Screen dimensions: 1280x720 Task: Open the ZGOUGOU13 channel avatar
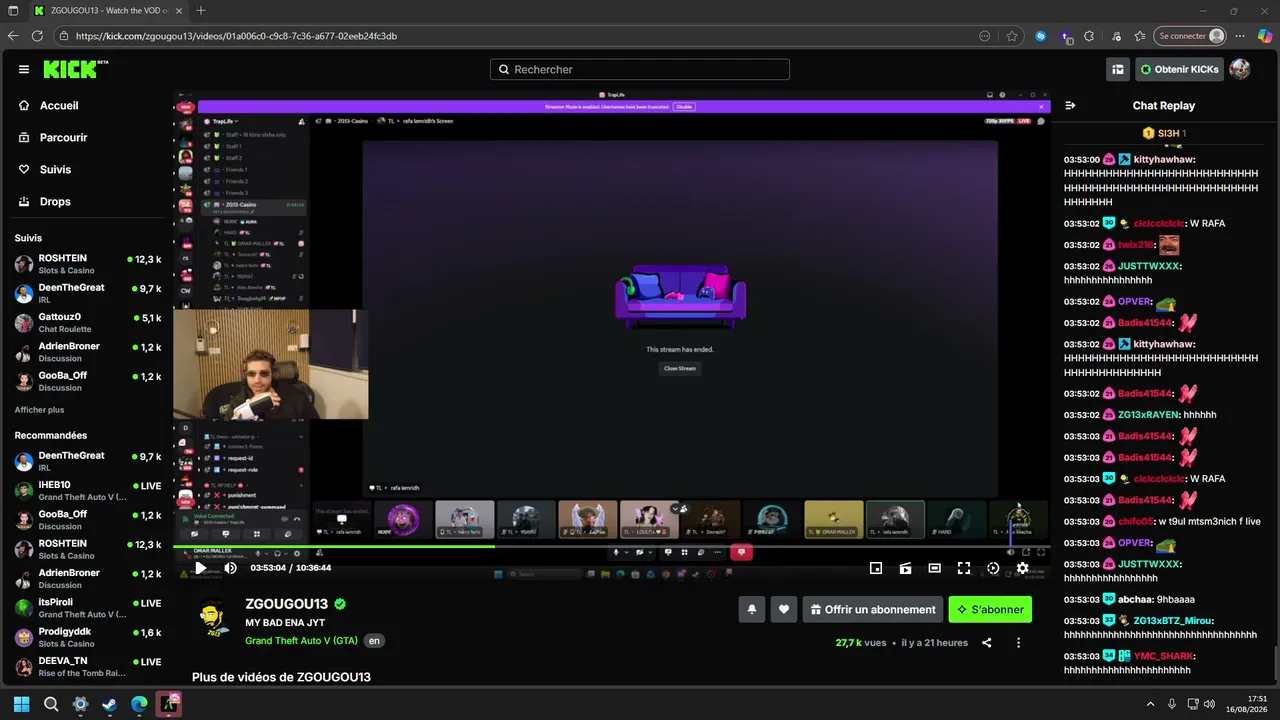coord(214,618)
